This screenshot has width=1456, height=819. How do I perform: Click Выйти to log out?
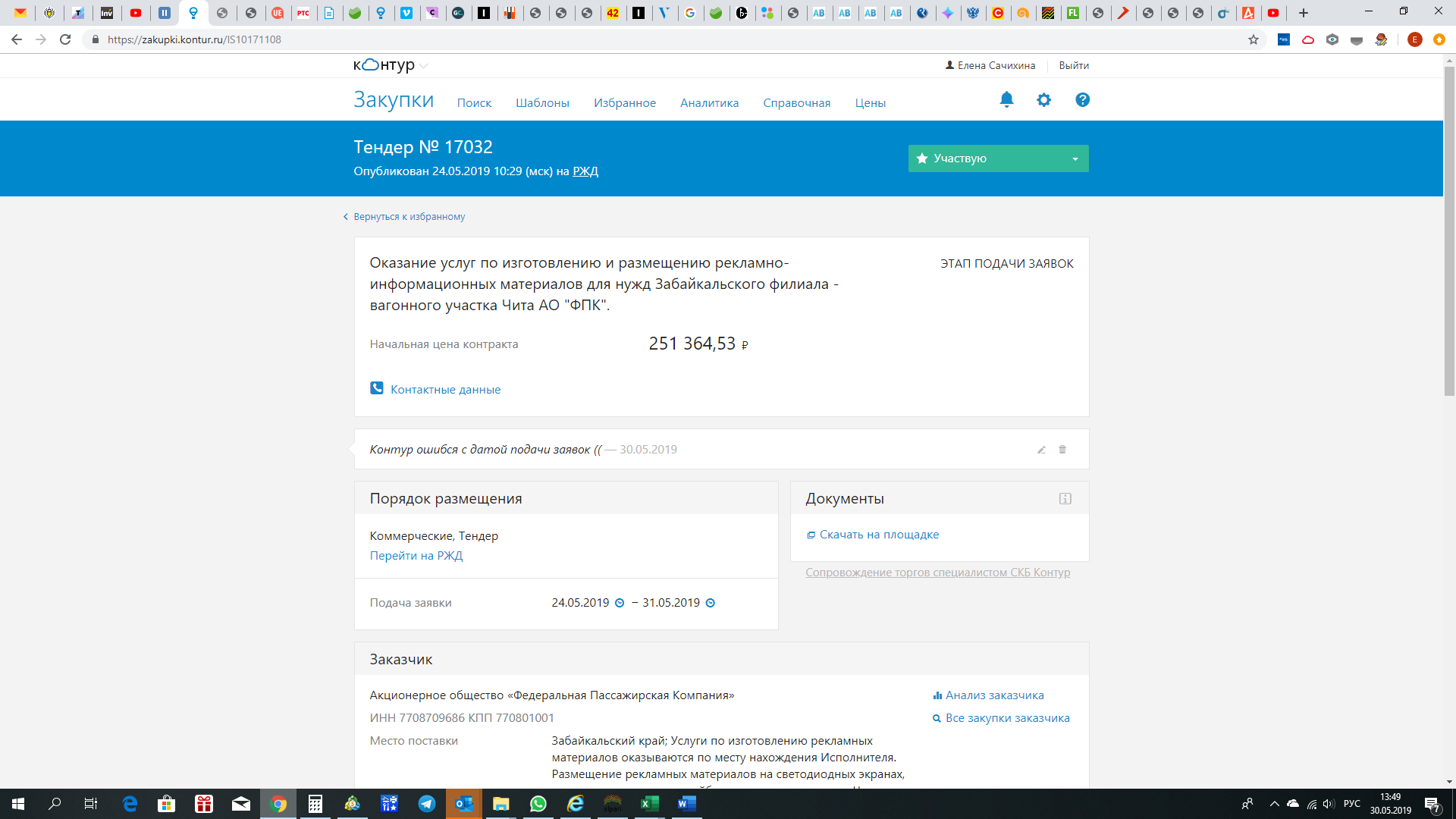click(1074, 66)
